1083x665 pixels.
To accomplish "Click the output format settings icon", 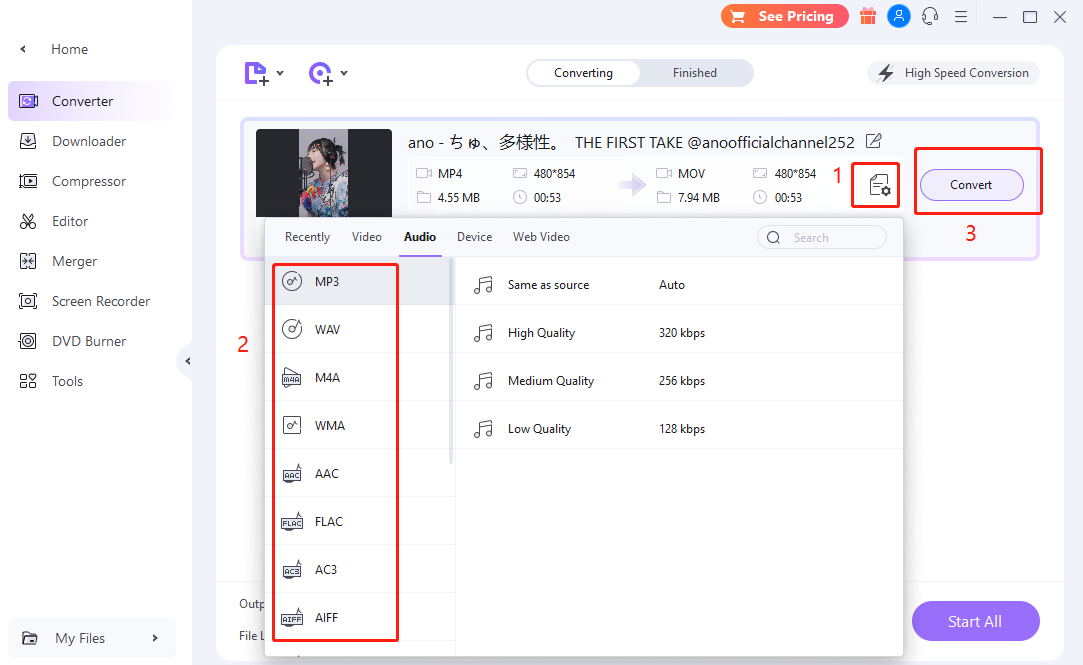I will [875, 184].
